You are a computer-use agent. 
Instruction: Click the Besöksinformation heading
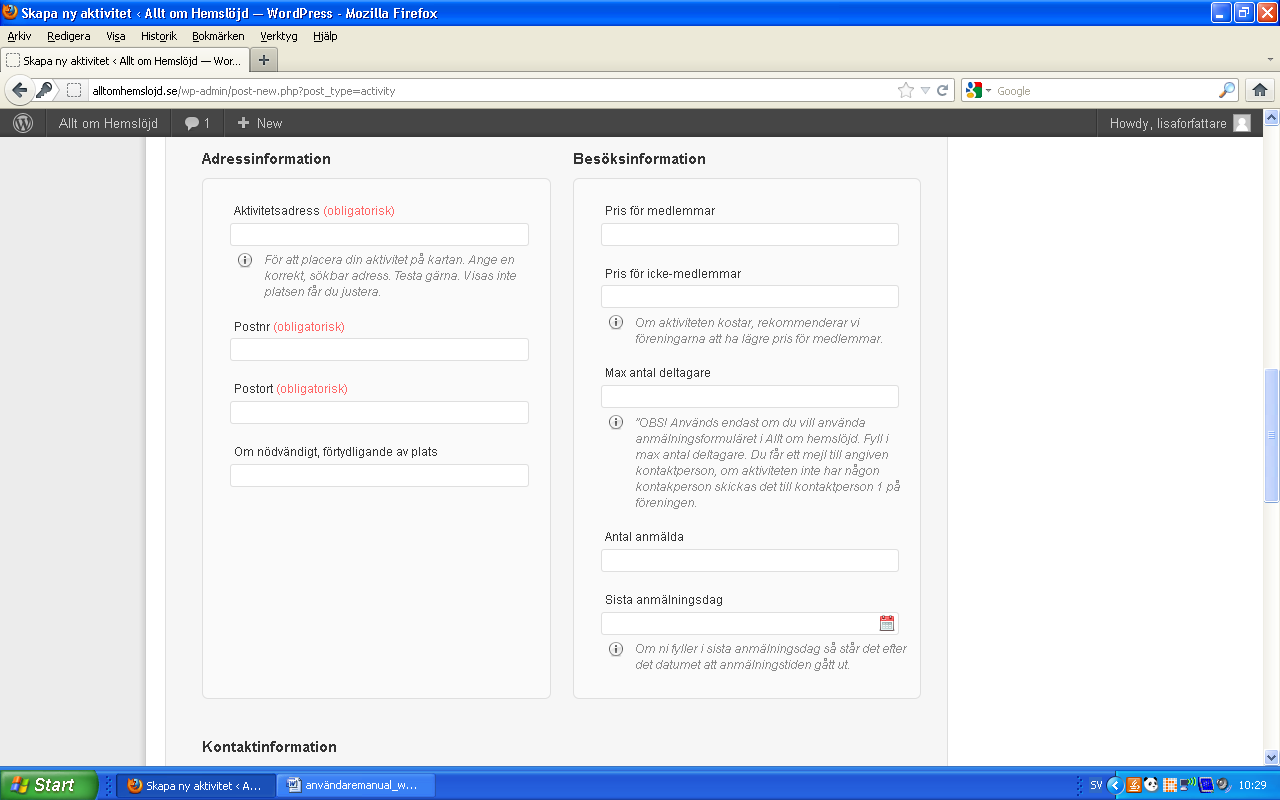(x=639, y=159)
